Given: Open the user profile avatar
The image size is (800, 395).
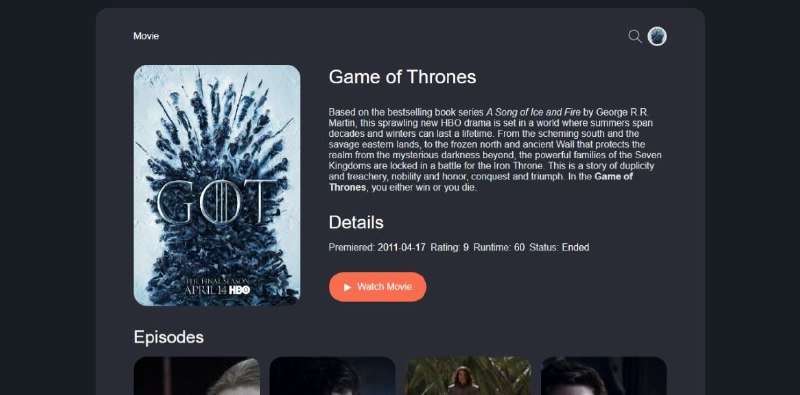Looking at the screenshot, I should 657,36.
